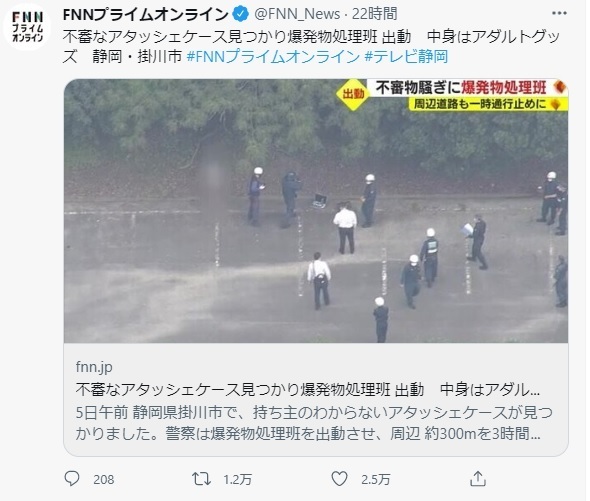The height and width of the screenshot is (501, 590).
Task: Open the link card headline
Action: [x=308, y=390]
